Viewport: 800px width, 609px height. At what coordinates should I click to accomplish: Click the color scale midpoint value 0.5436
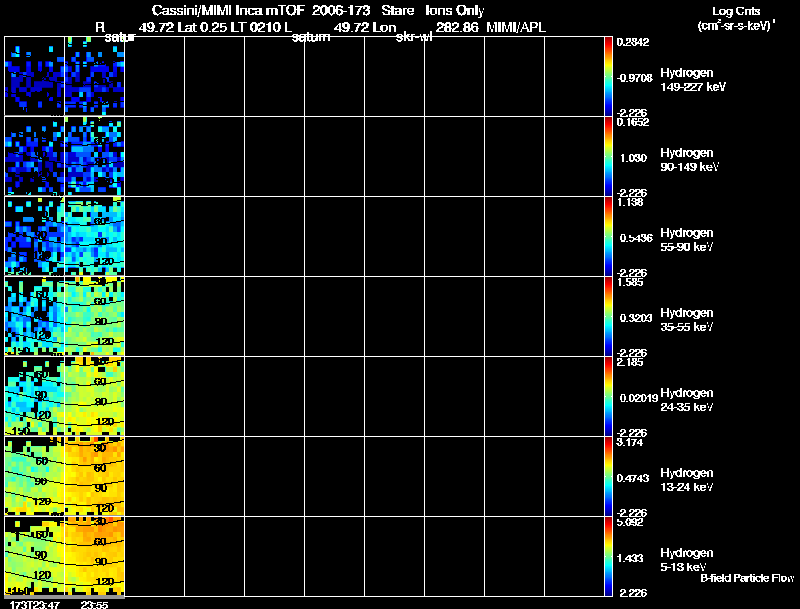coord(636,238)
